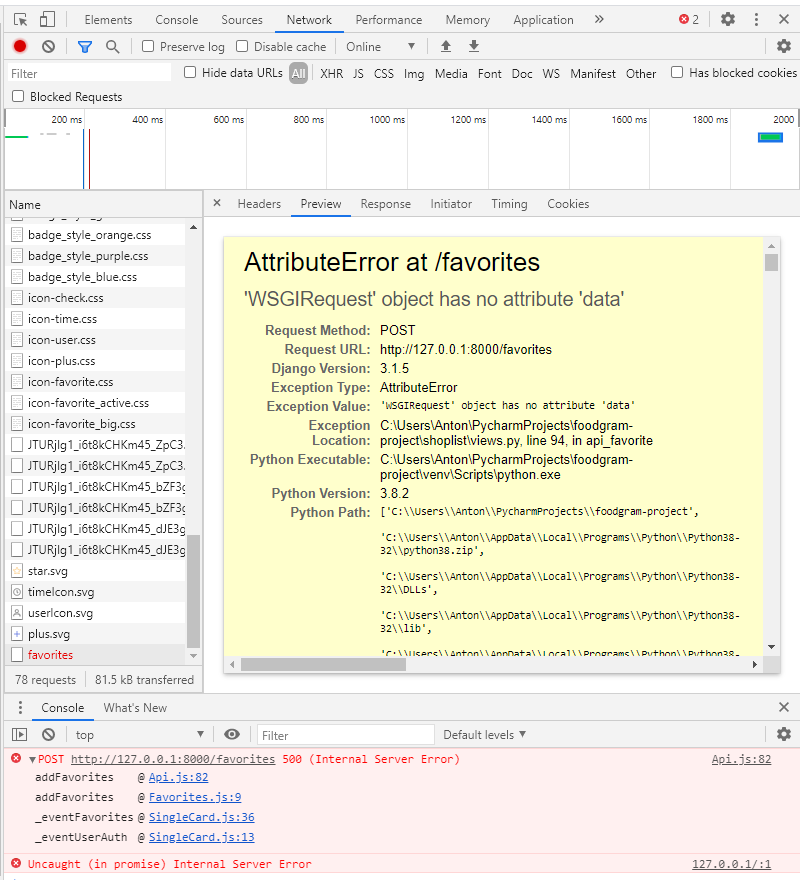
Task: Open SingleCard.js:36 source link
Action: (x=202, y=817)
